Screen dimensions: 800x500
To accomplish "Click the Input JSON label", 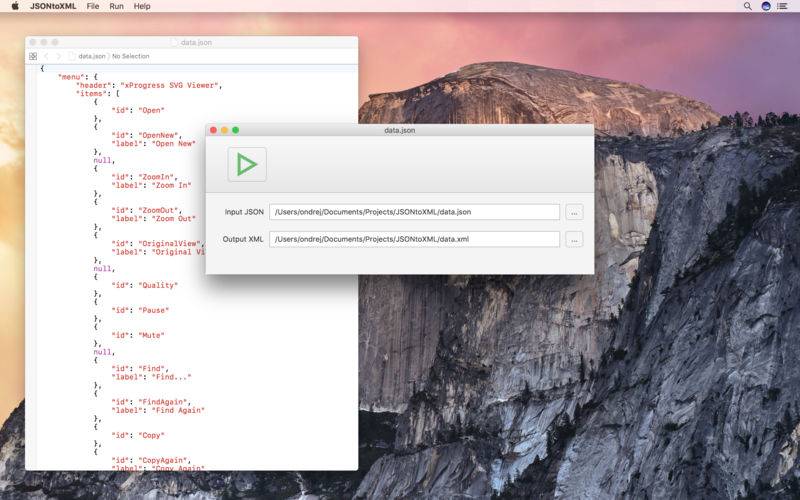I will click(x=244, y=212).
